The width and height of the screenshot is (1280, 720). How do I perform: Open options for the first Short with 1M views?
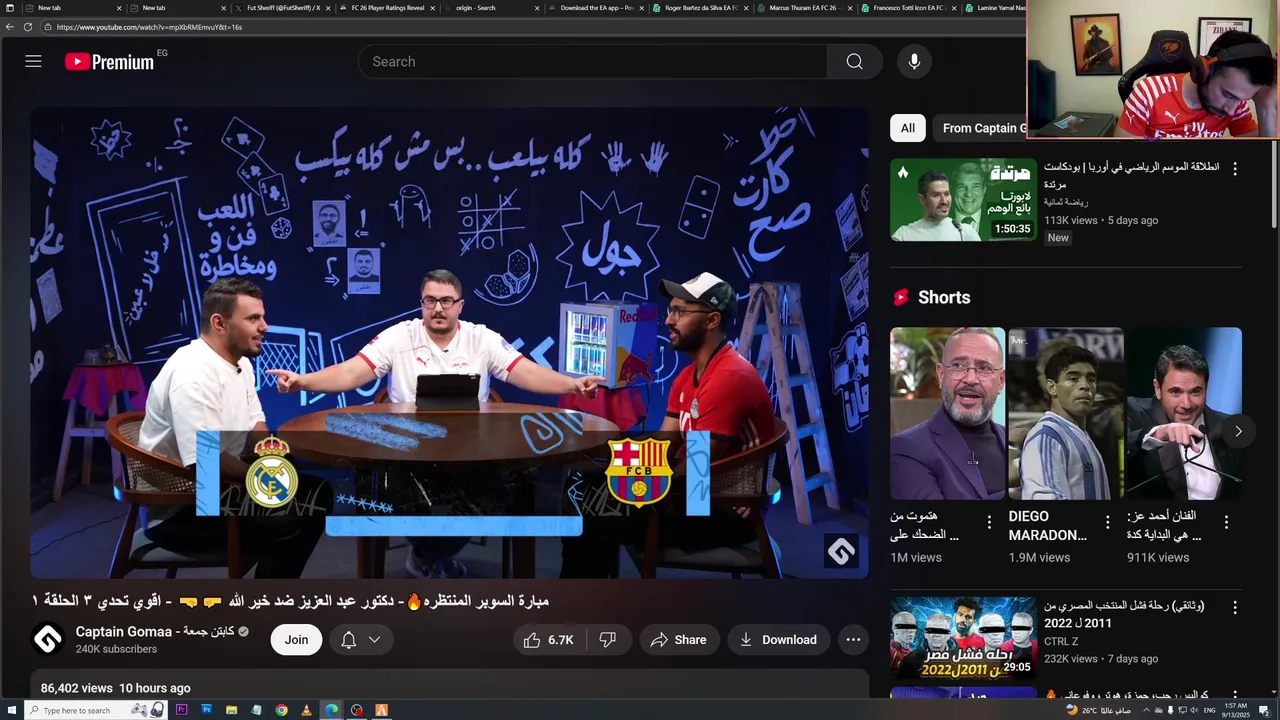(989, 522)
